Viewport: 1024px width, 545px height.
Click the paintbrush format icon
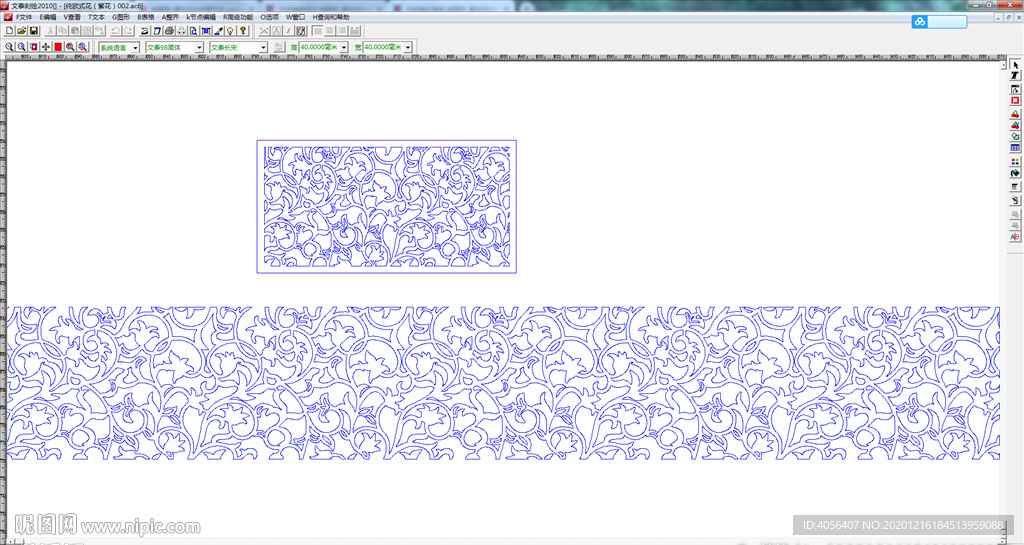click(219, 31)
